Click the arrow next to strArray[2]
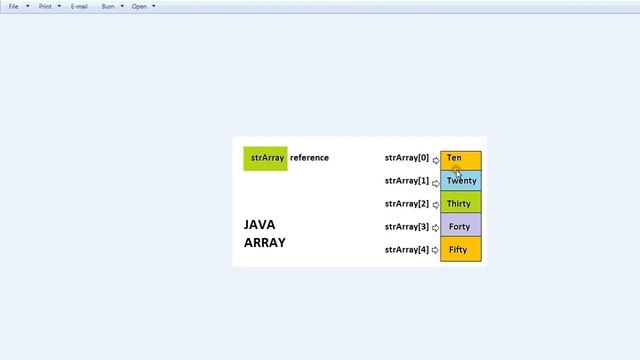640x360 pixels. point(436,205)
